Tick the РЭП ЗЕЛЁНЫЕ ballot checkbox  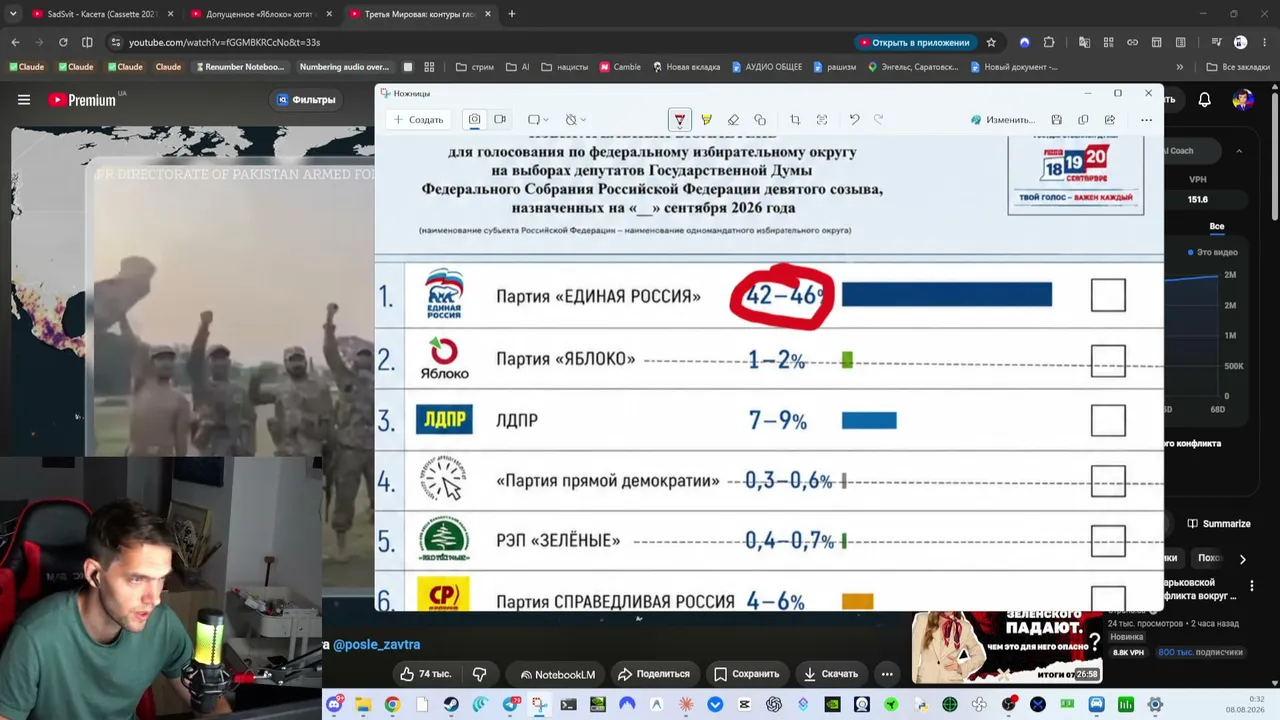click(1108, 541)
